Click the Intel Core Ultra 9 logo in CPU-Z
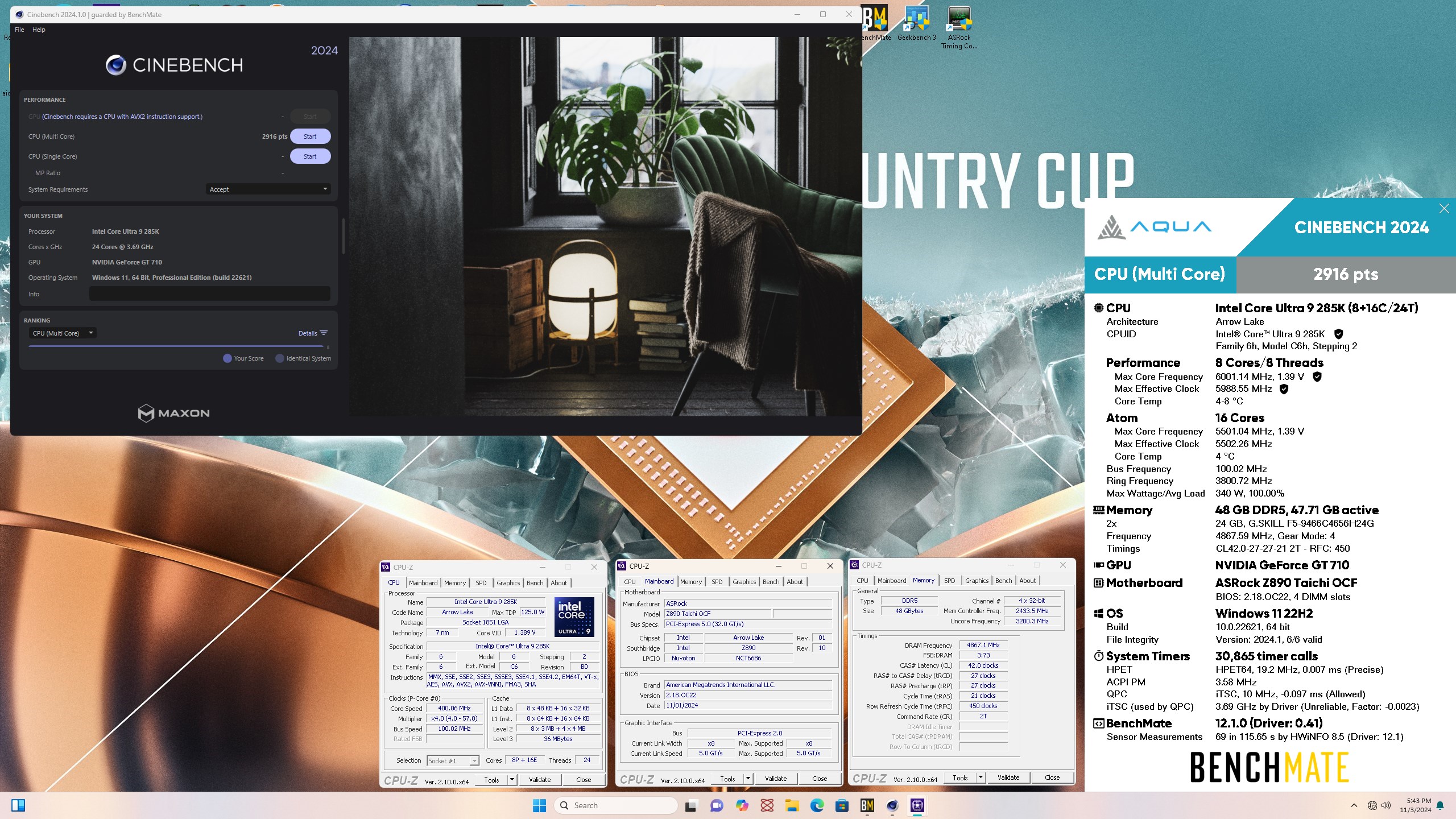The height and width of the screenshot is (819, 1456). click(x=574, y=617)
